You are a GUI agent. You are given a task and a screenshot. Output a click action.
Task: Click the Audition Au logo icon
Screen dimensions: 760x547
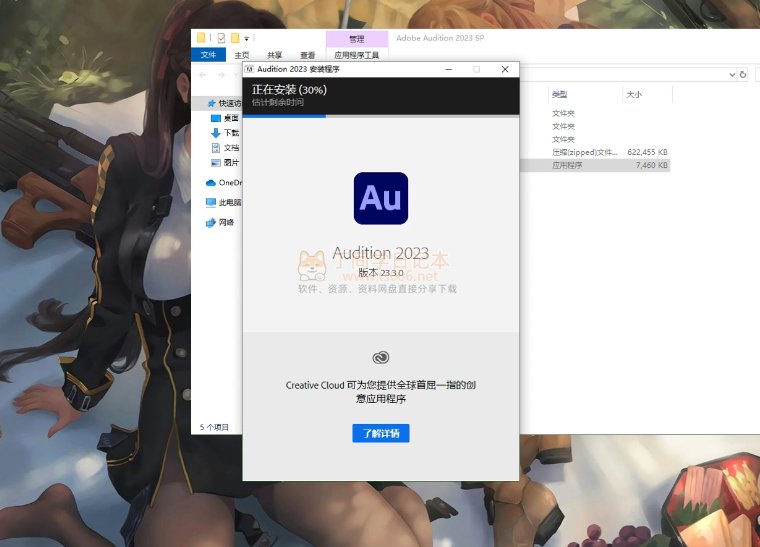pos(380,197)
